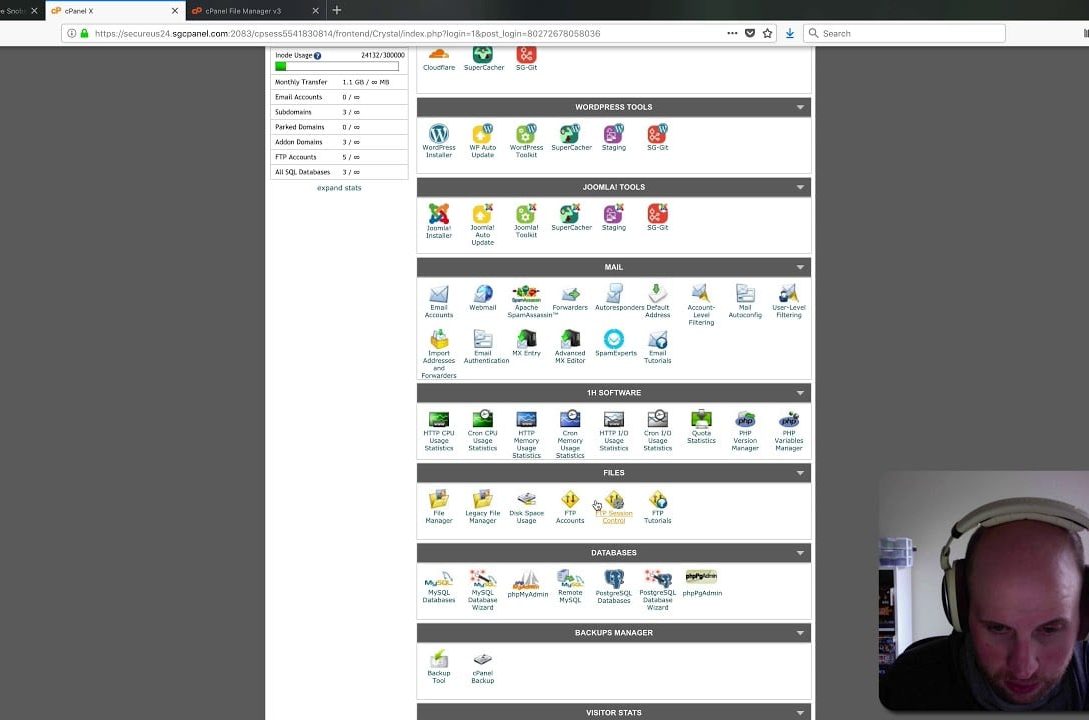Image resolution: width=1089 pixels, height=720 pixels.
Task: Open MySQL Databases
Action: (438, 587)
